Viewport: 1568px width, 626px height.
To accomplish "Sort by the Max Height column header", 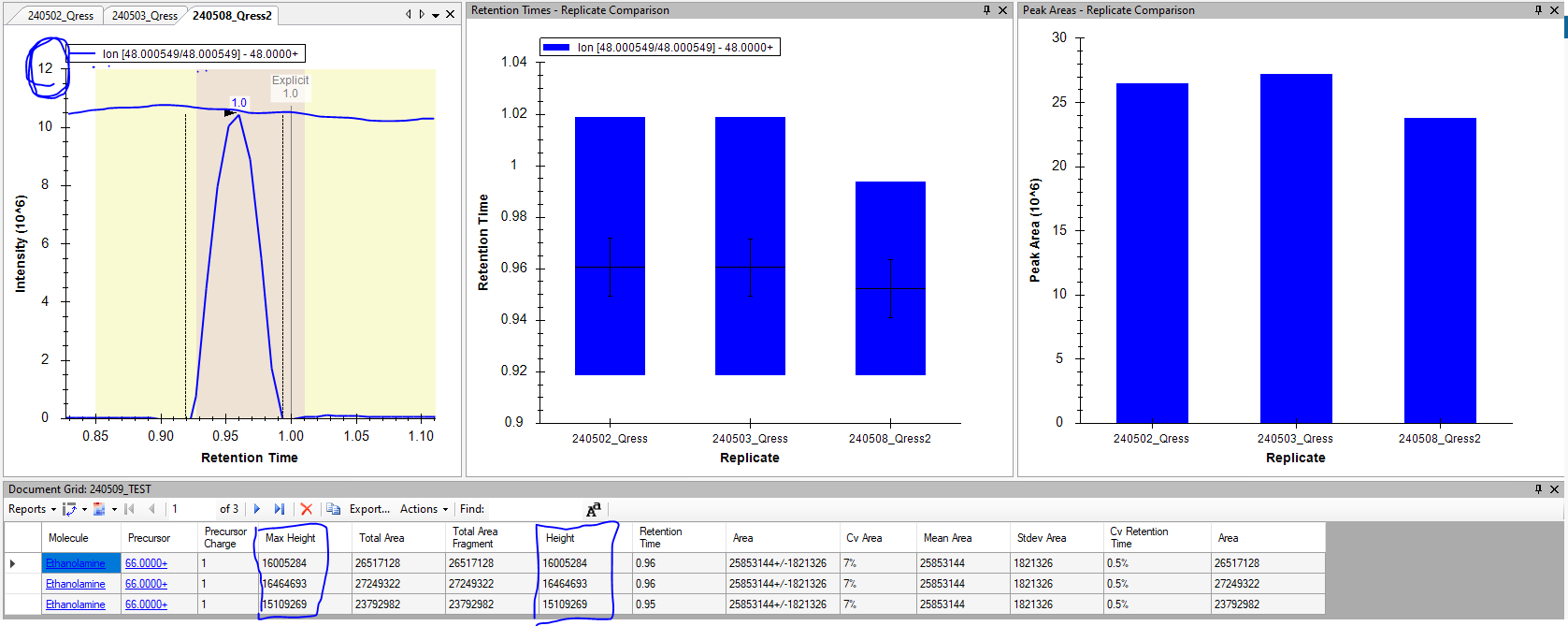I will pyautogui.click(x=291, y=538).
